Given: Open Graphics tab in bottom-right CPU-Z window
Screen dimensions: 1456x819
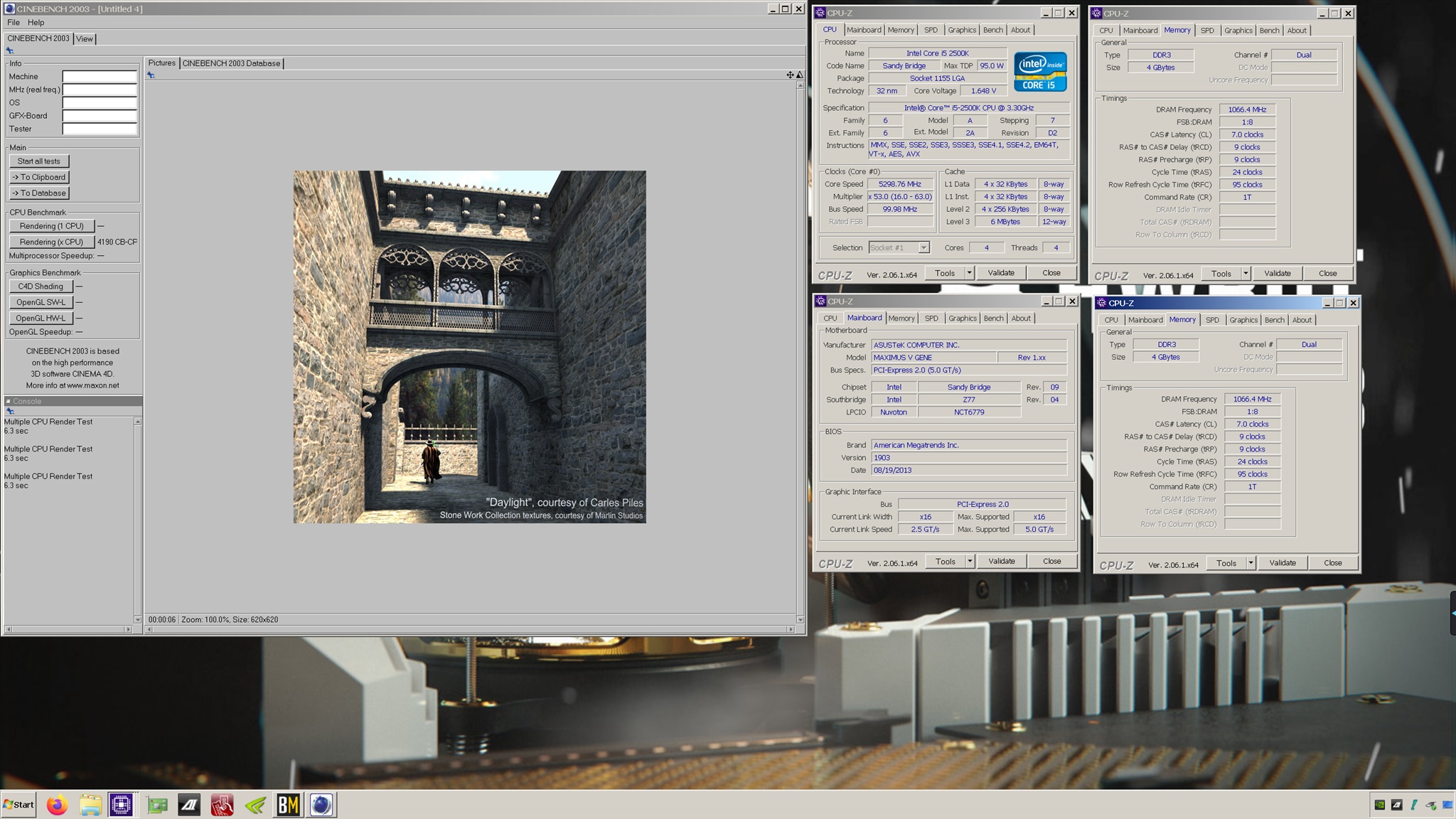Looking at the screenshot, I should click(x=1243, y=320).
